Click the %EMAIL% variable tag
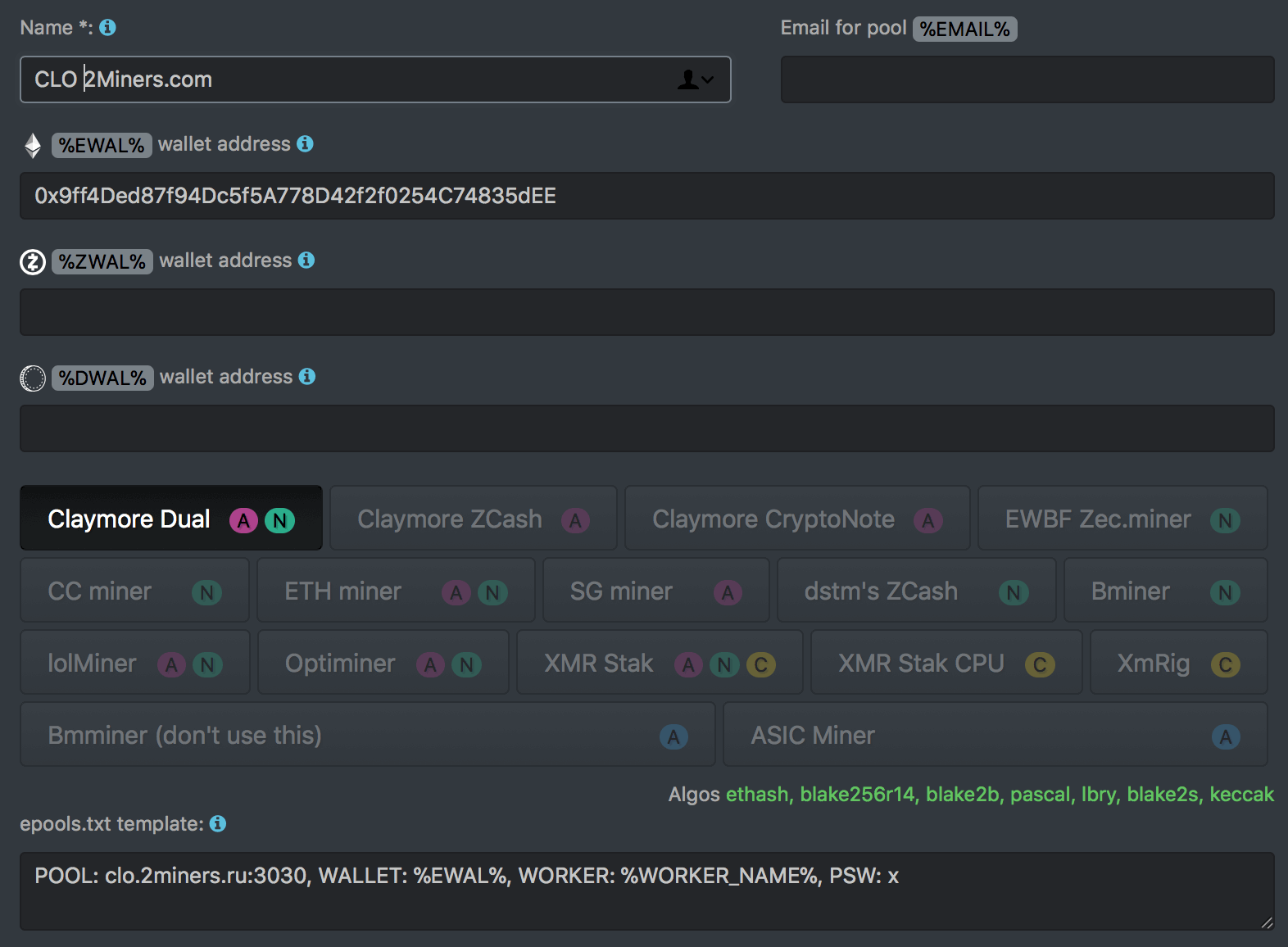 coord(964,29)
